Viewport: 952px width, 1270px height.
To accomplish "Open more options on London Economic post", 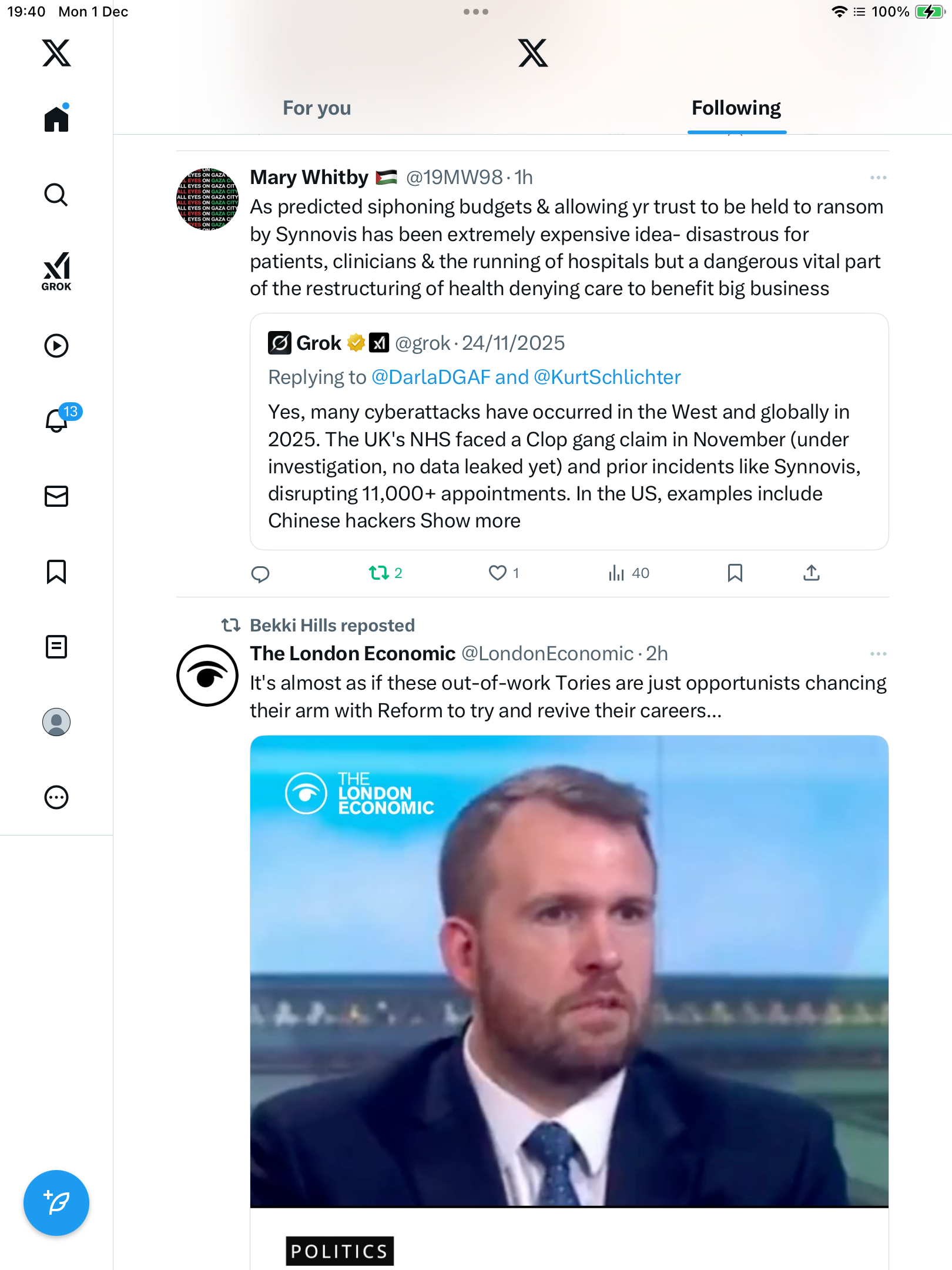I will pyautogui.click(x=878, y=654).
